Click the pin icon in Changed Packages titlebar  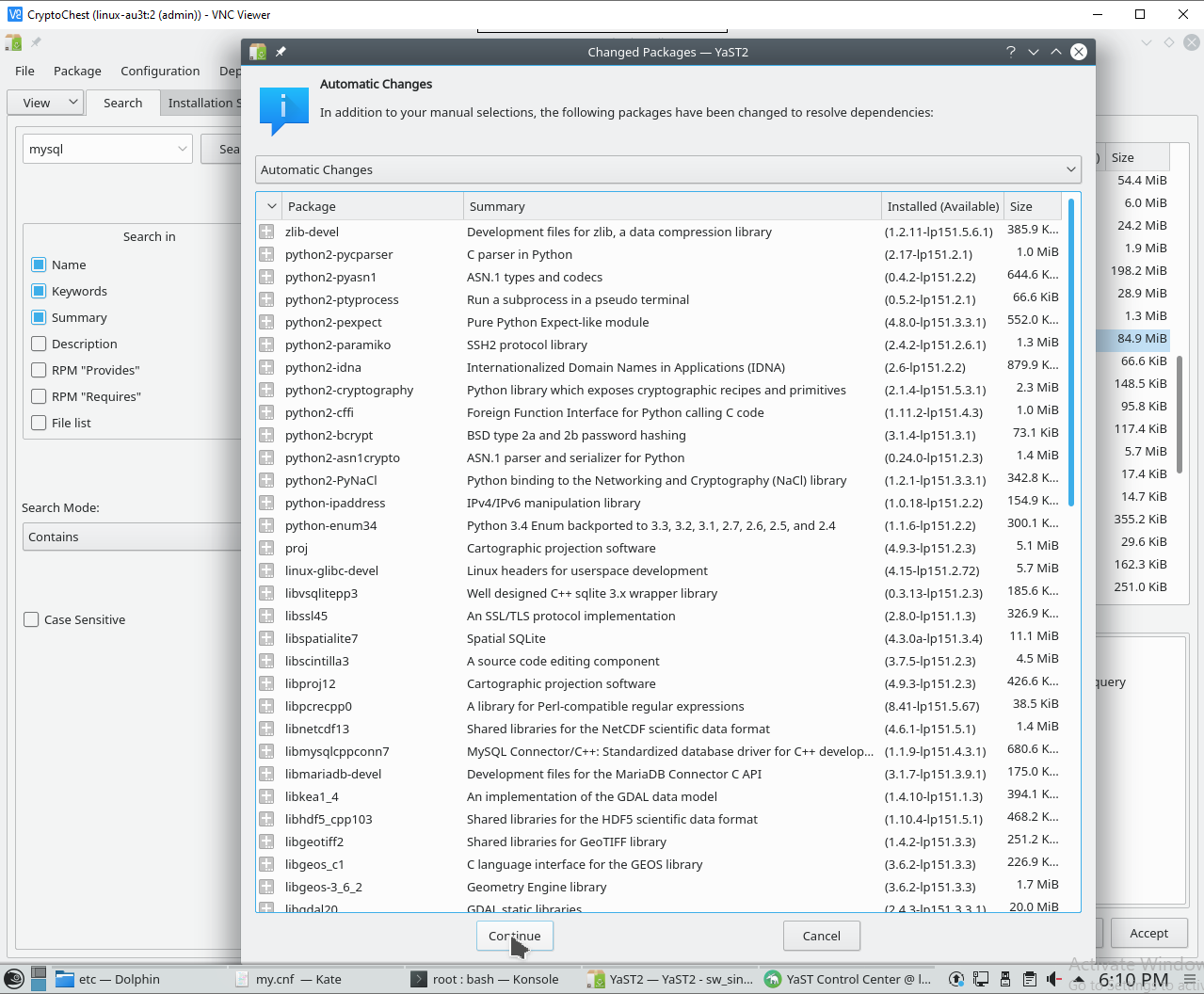tap(281, 52)
